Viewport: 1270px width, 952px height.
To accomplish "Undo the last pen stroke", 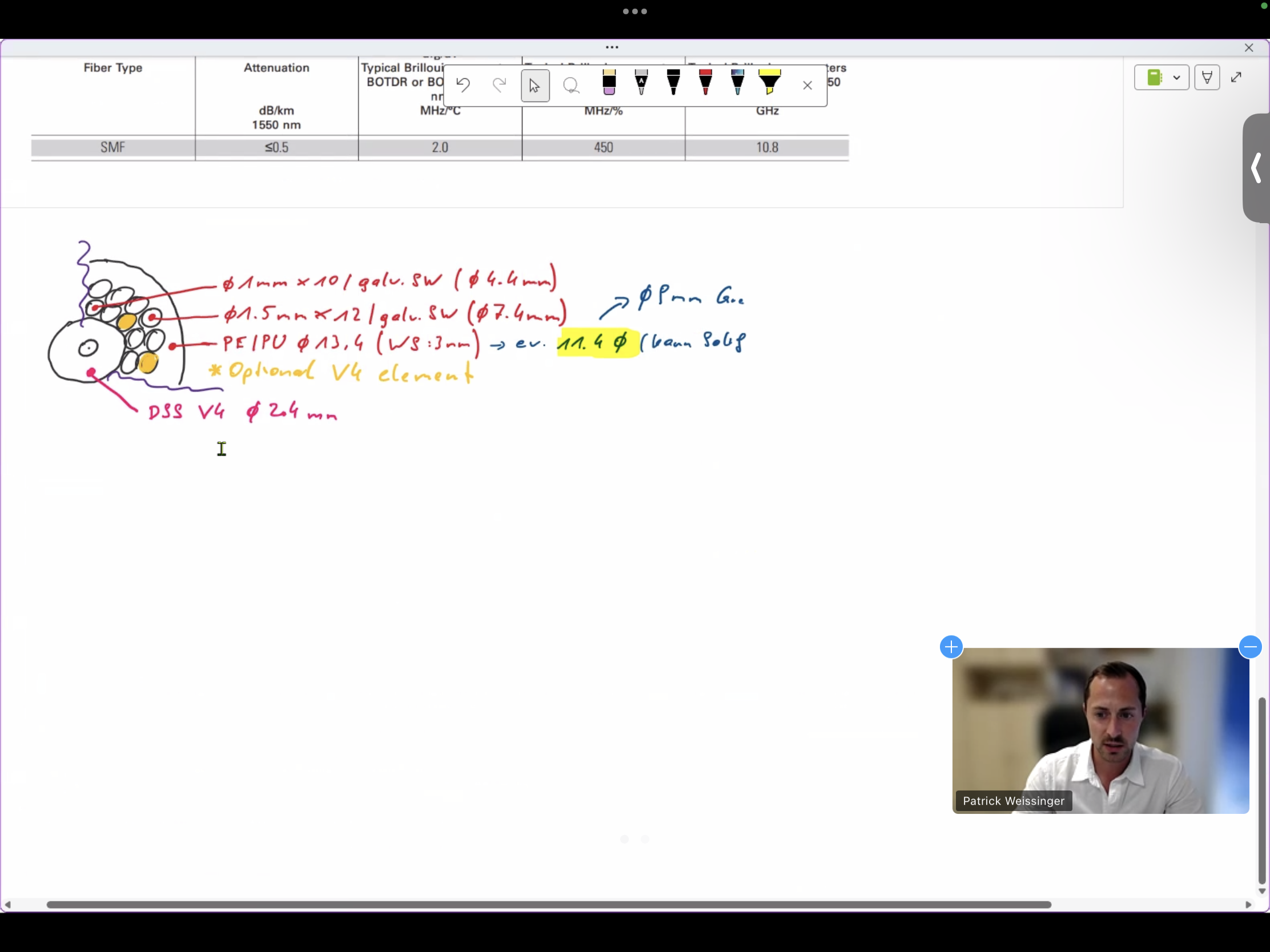I will pos(463,86).
